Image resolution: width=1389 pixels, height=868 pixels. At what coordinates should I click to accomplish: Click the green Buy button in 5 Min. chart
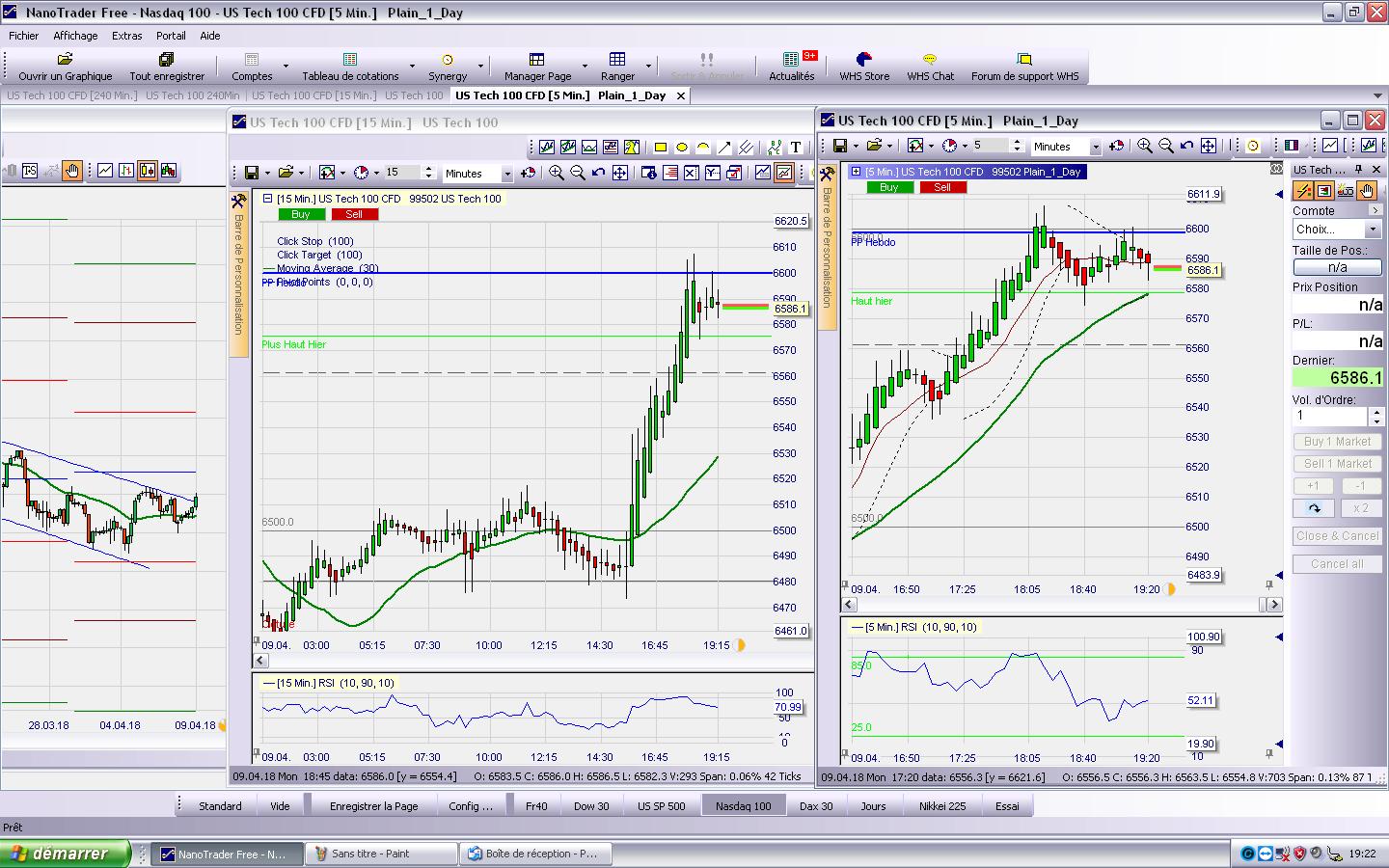[889, 187]
